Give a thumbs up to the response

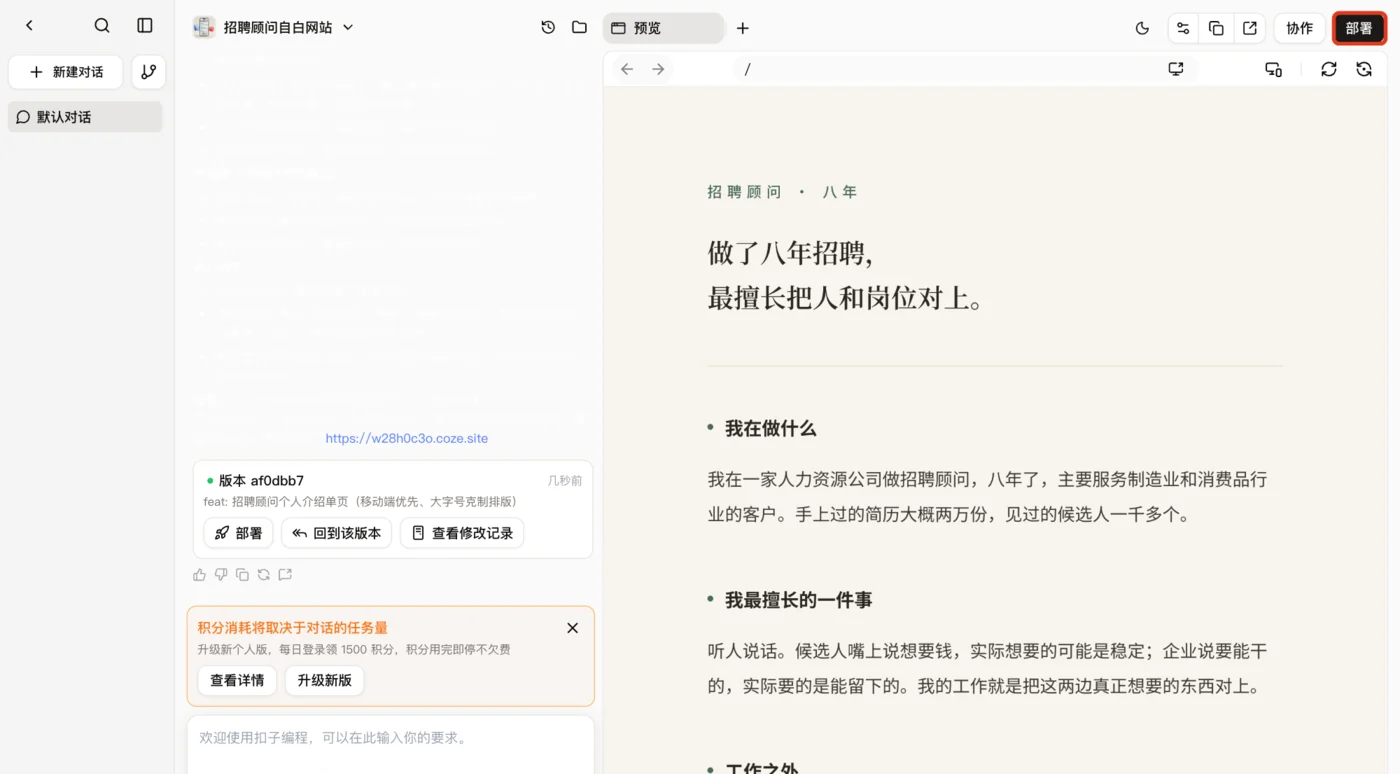(200, 574)
